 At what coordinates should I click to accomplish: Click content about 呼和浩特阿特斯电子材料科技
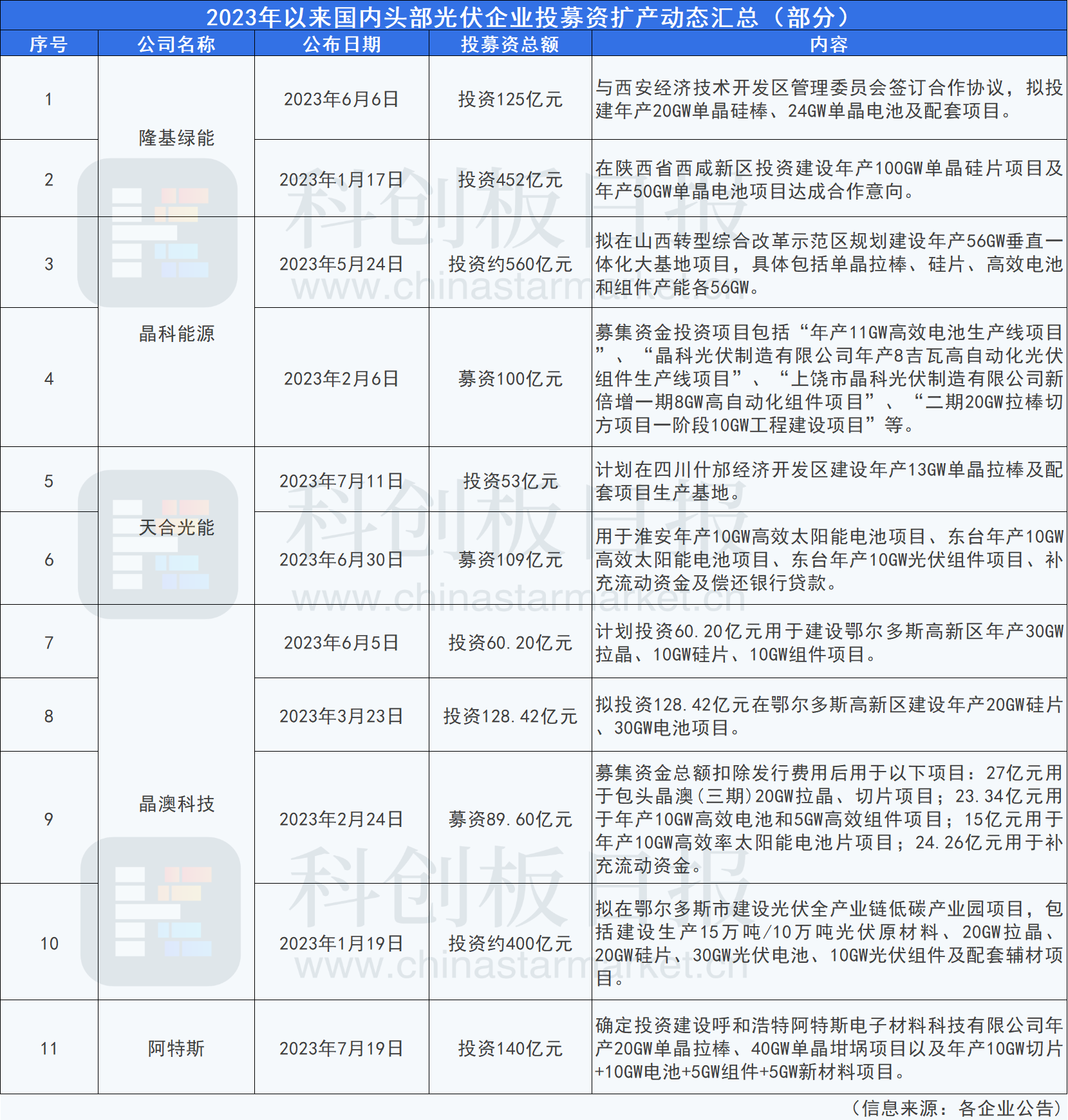coord(829,1048)
